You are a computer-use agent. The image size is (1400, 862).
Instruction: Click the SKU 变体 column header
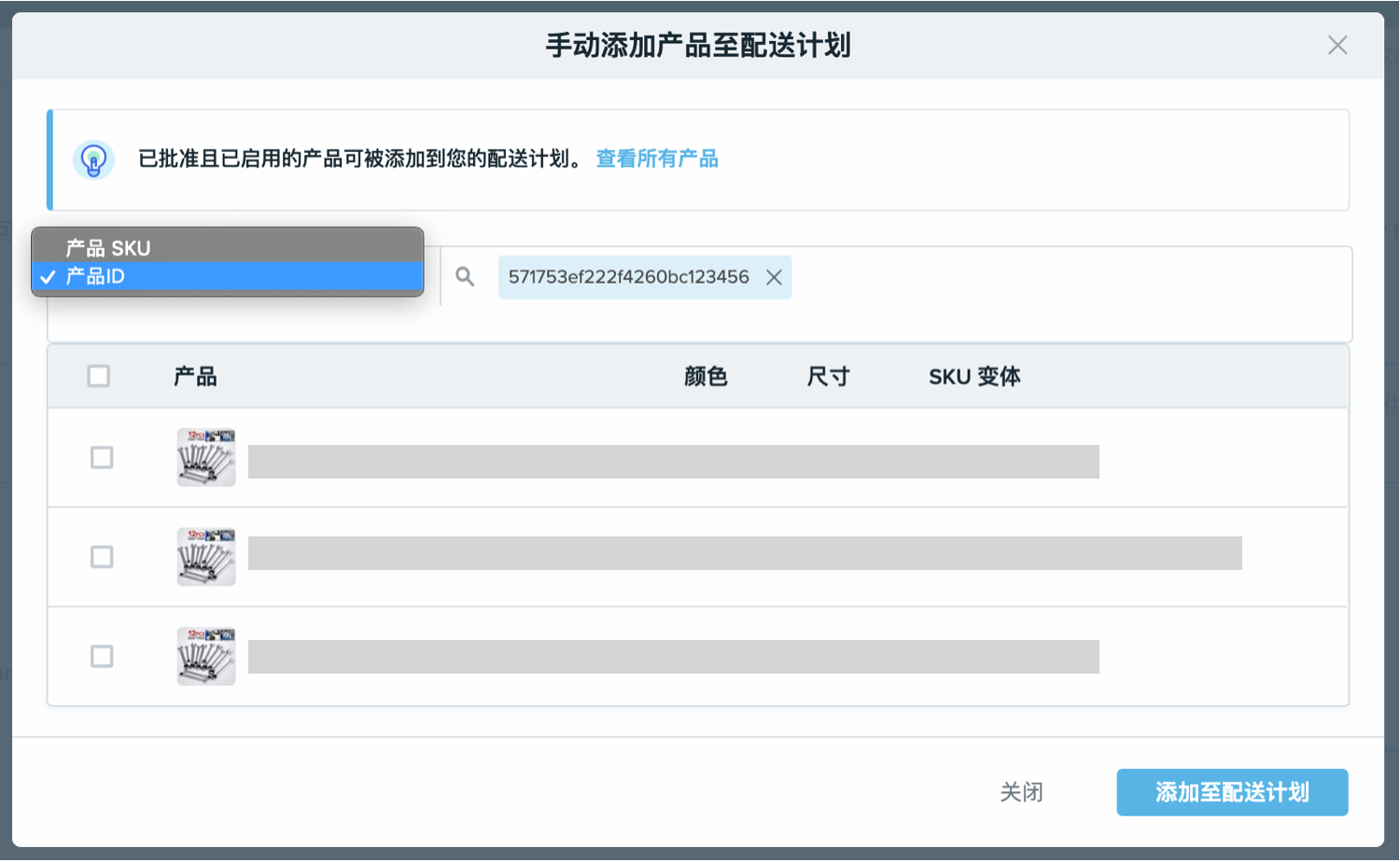point(974,376)
